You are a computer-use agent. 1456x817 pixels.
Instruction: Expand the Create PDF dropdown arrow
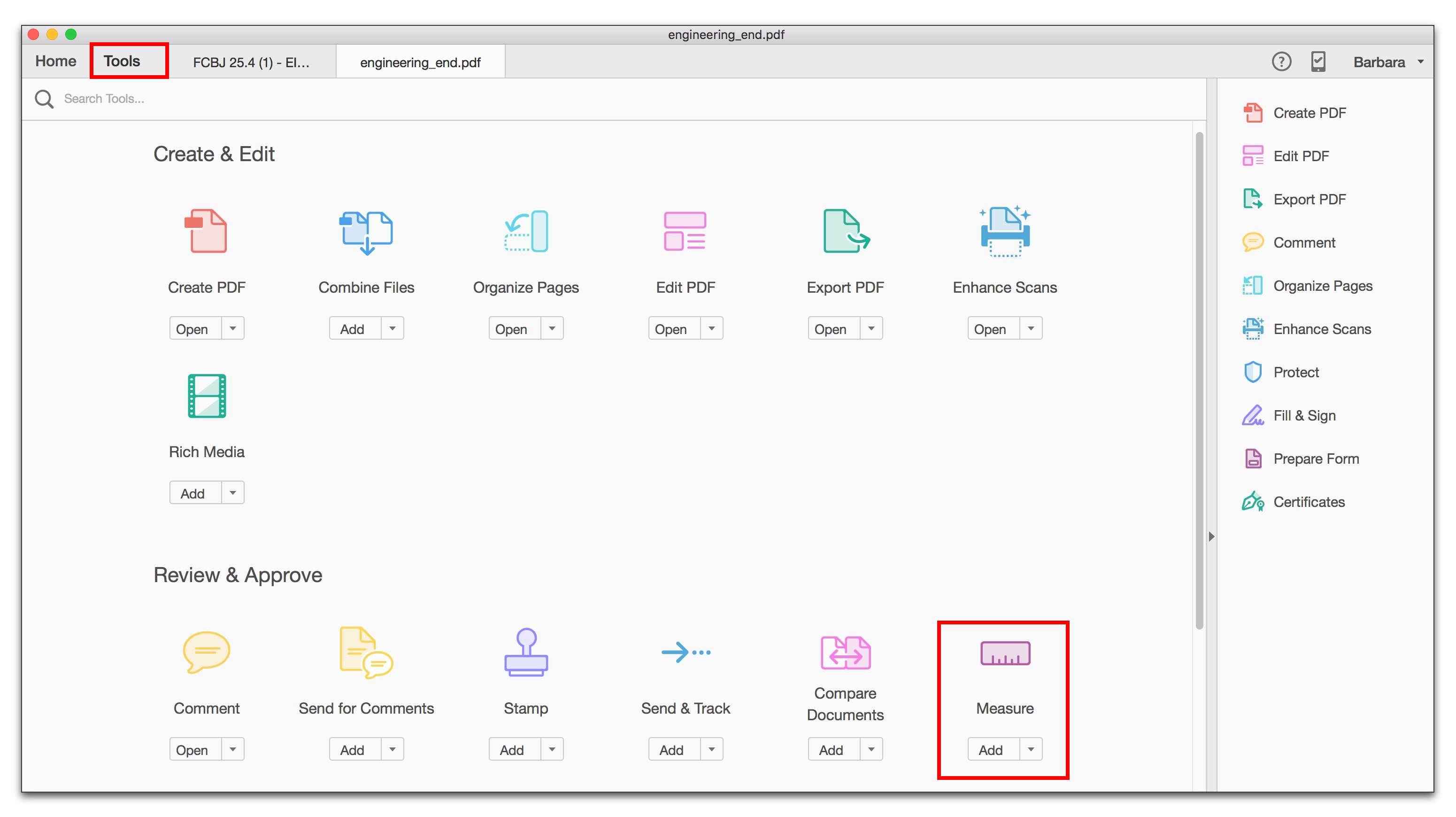232,329
